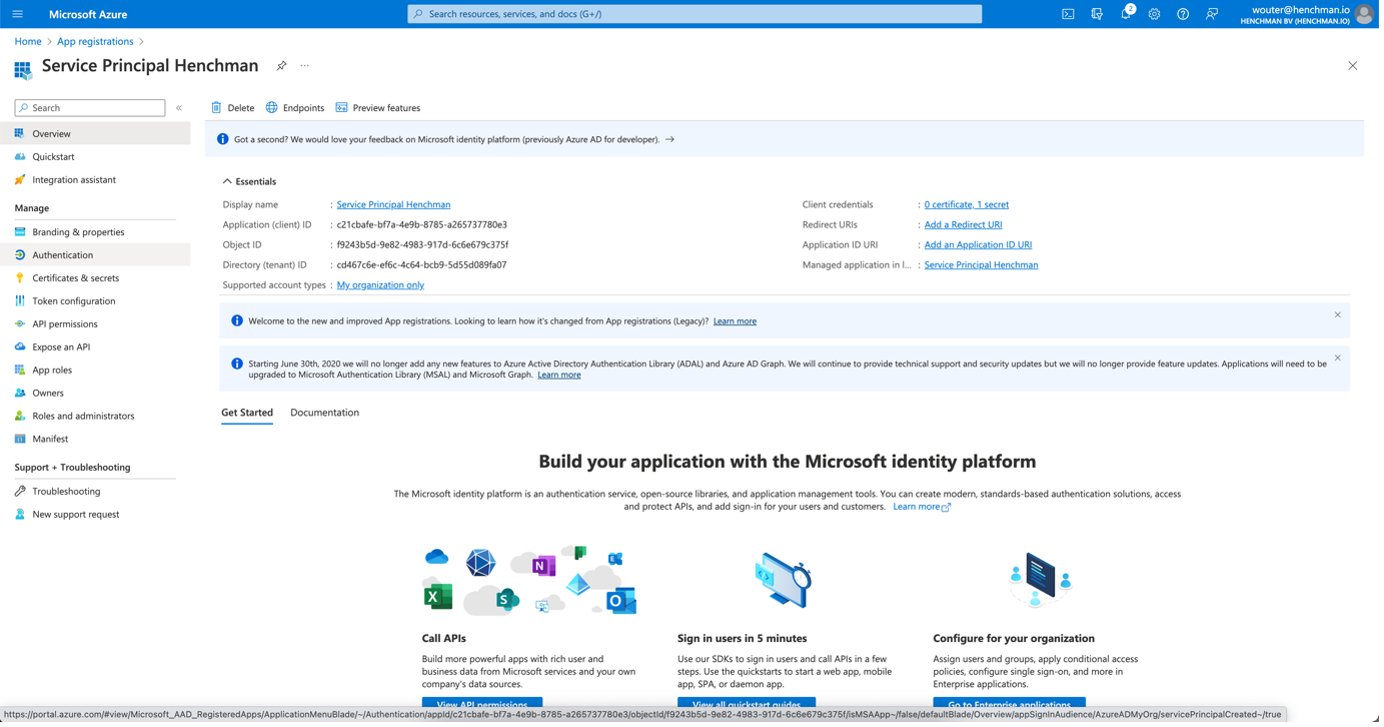Open Integration assistant
The height and width of the screenshot is (727, 1384).
point(96,180)
